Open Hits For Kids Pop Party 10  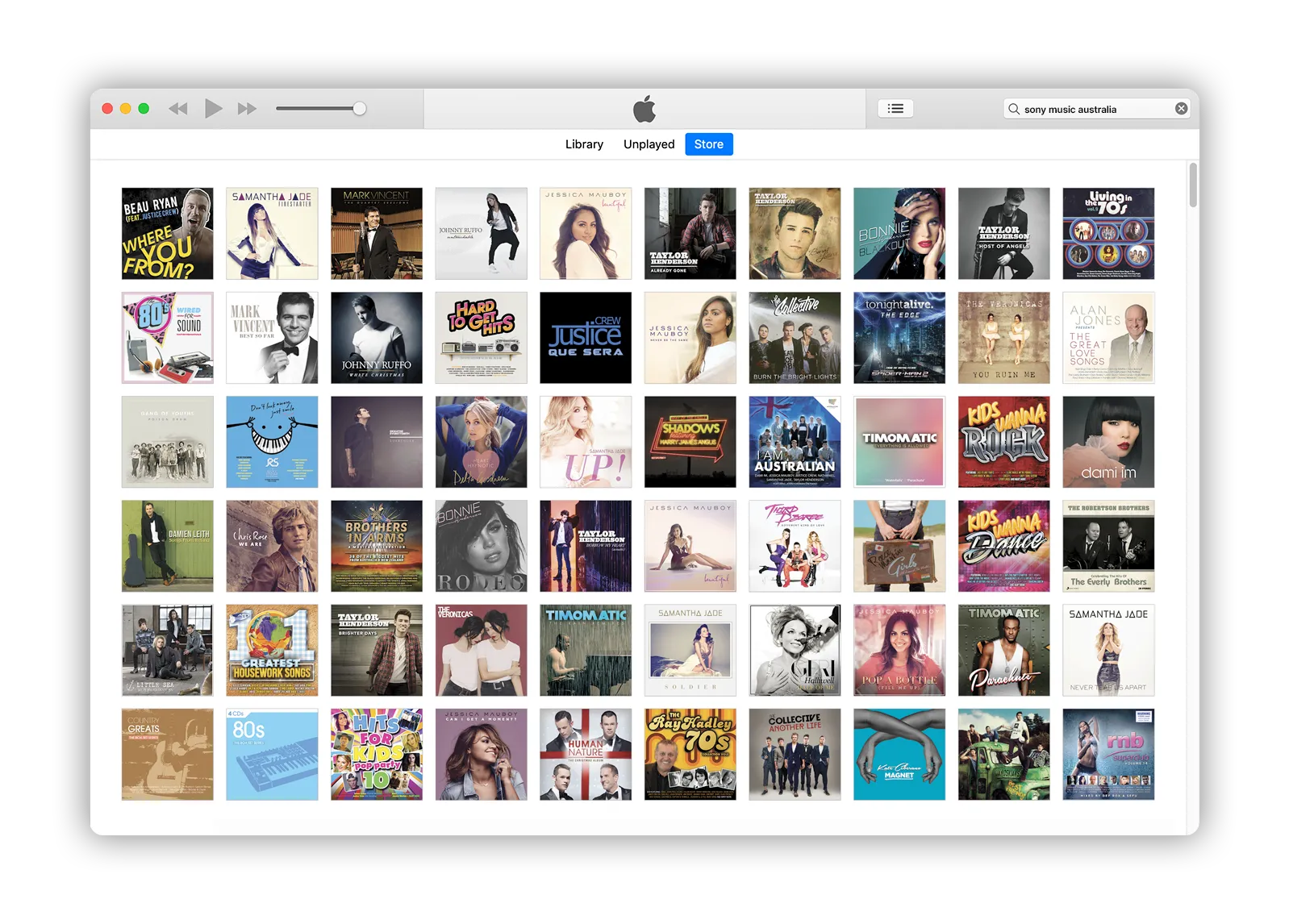(377, 755)
